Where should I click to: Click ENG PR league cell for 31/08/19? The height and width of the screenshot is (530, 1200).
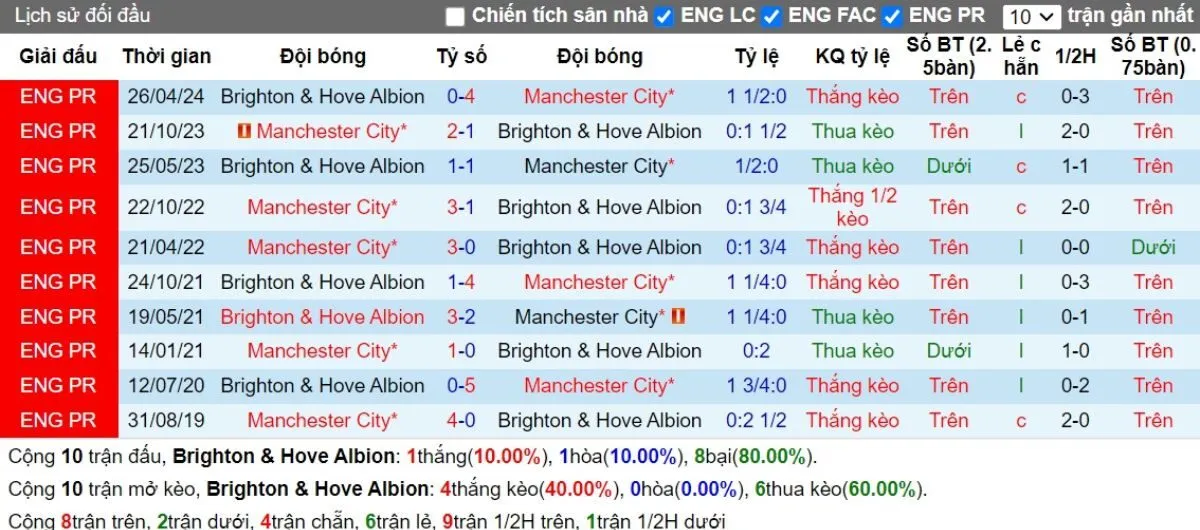click(x=58, y=420)
